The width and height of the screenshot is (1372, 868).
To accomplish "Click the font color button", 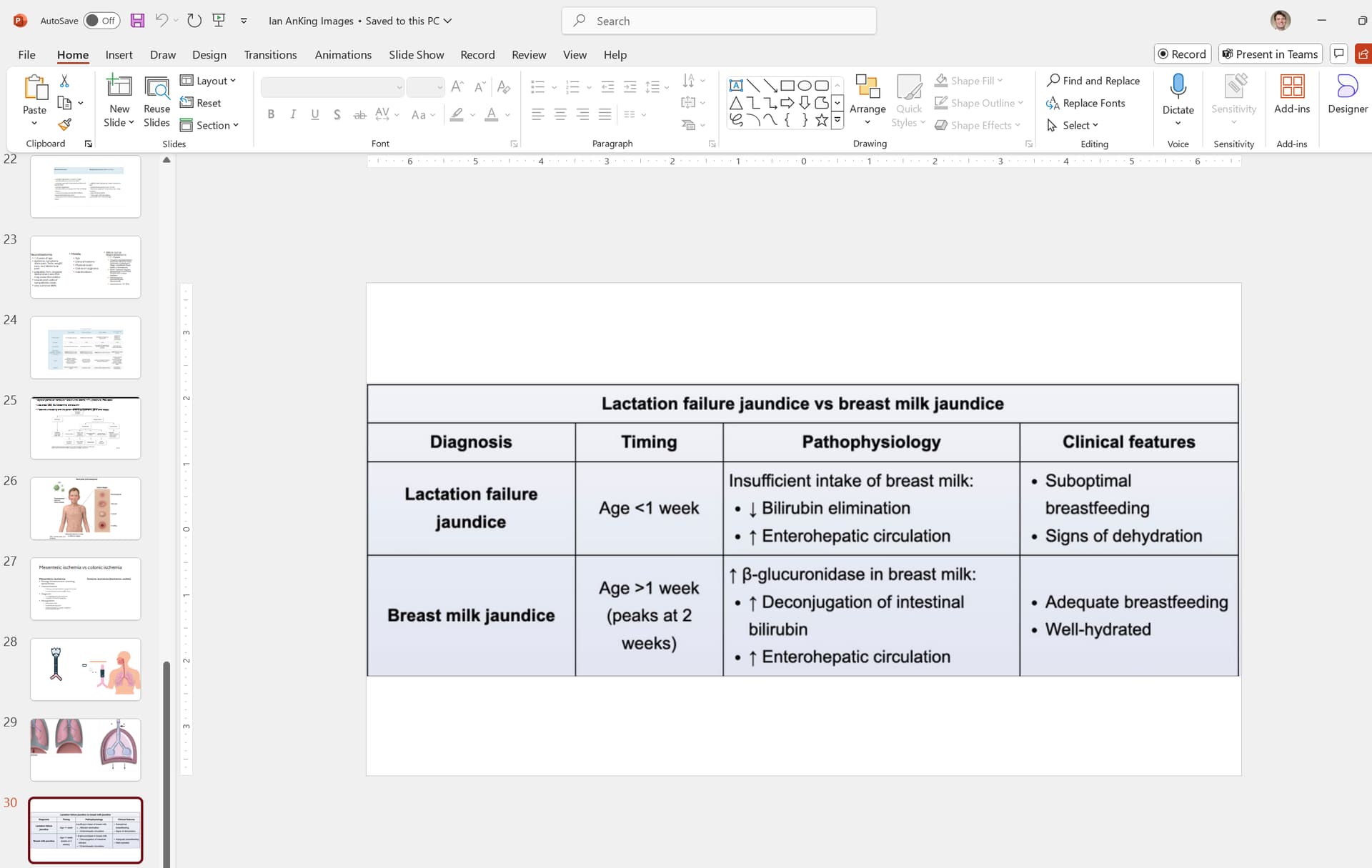I will point(491,114).
